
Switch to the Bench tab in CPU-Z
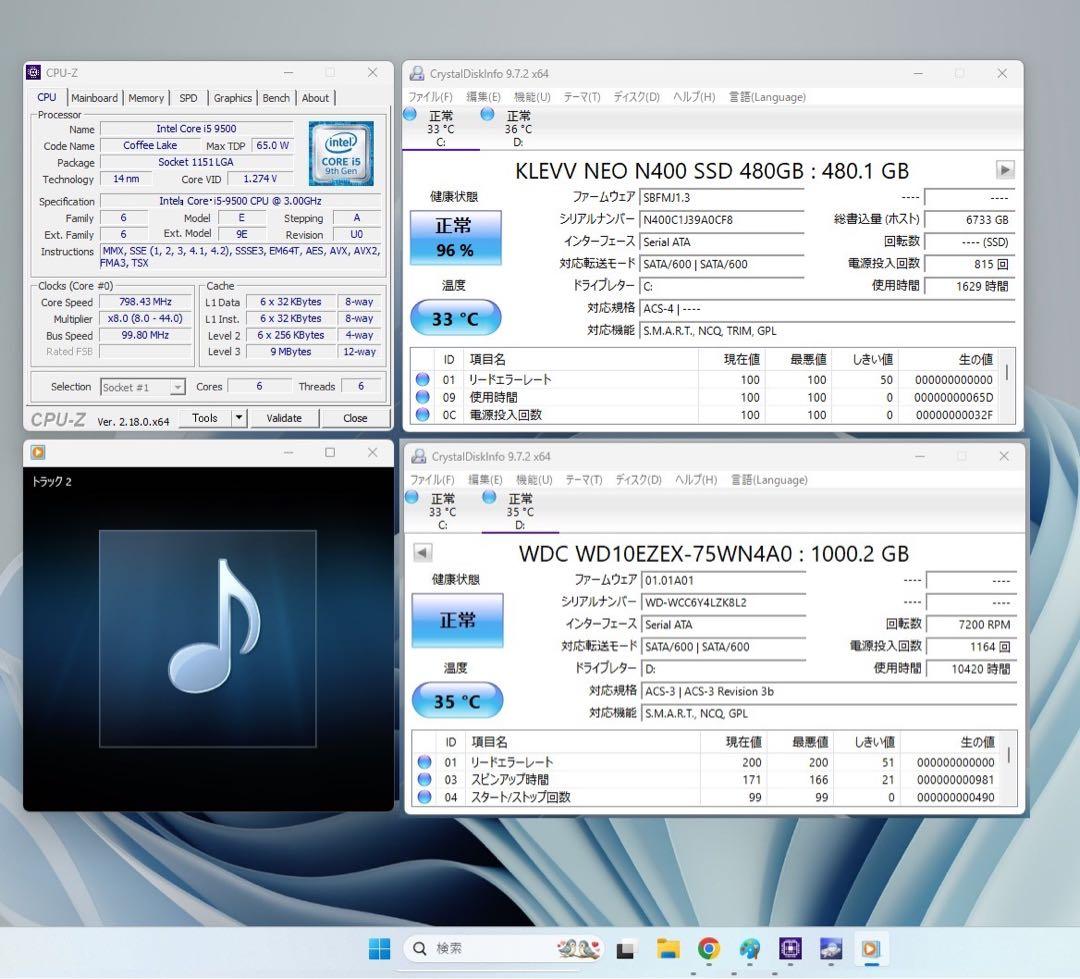(x=276, y=98)
